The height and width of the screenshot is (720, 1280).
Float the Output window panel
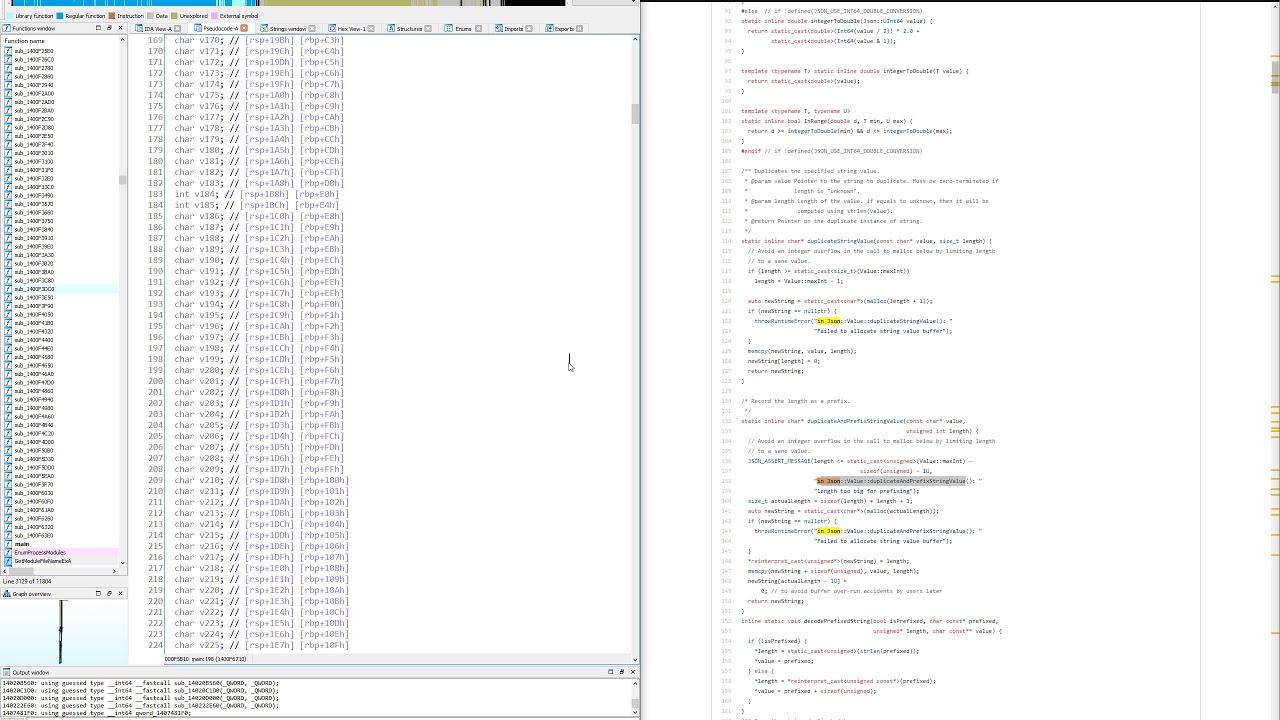[x=621, y=672]
